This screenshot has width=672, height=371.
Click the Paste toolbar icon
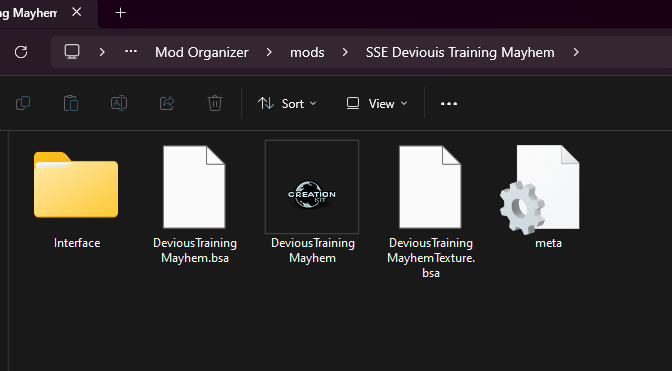(x=71, y=103)
